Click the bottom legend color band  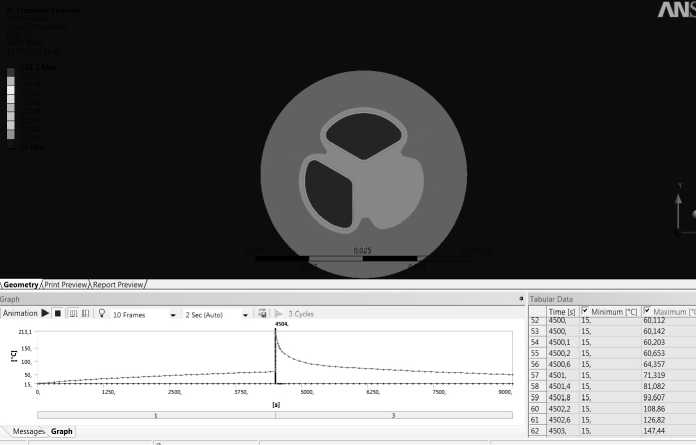click(x=11, y=134)
